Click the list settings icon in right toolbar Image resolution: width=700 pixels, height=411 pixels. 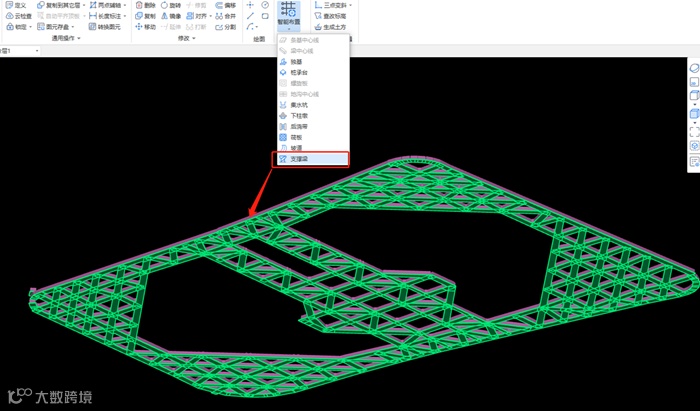(x=694, y=162)
